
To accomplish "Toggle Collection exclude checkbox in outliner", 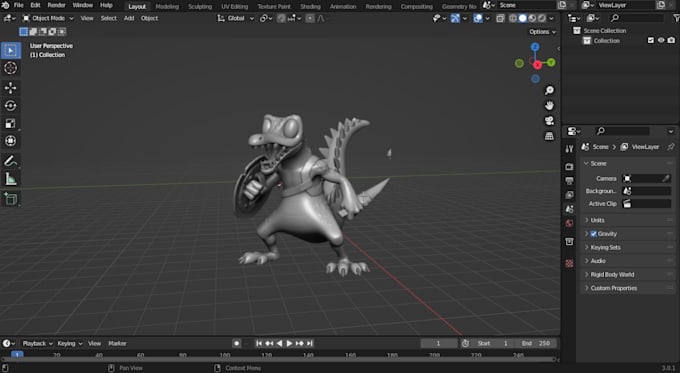I will [651, 40].
